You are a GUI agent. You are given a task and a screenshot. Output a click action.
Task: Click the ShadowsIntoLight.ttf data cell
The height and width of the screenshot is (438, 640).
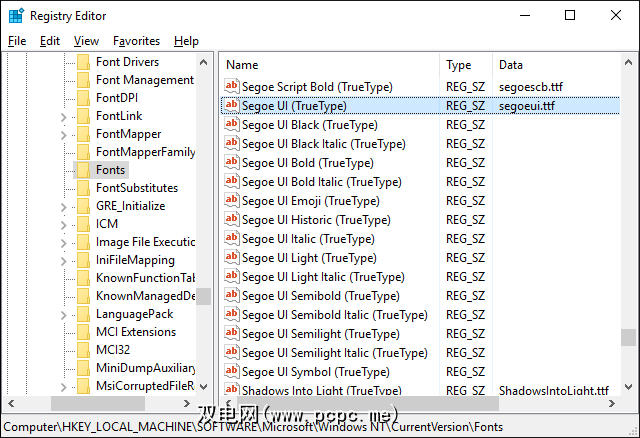coord(554,390)
